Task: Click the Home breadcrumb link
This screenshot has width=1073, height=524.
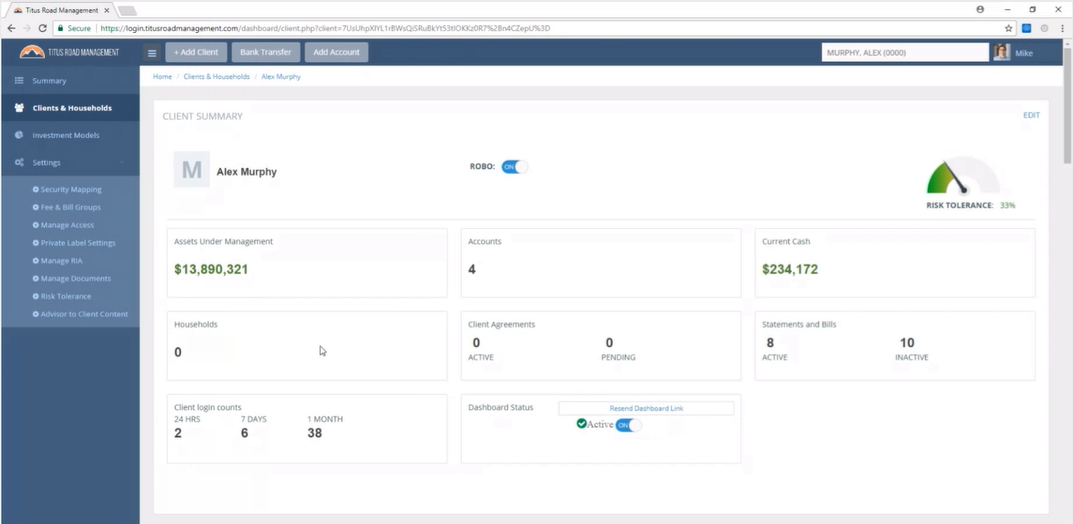Action: tap(162, 77)
